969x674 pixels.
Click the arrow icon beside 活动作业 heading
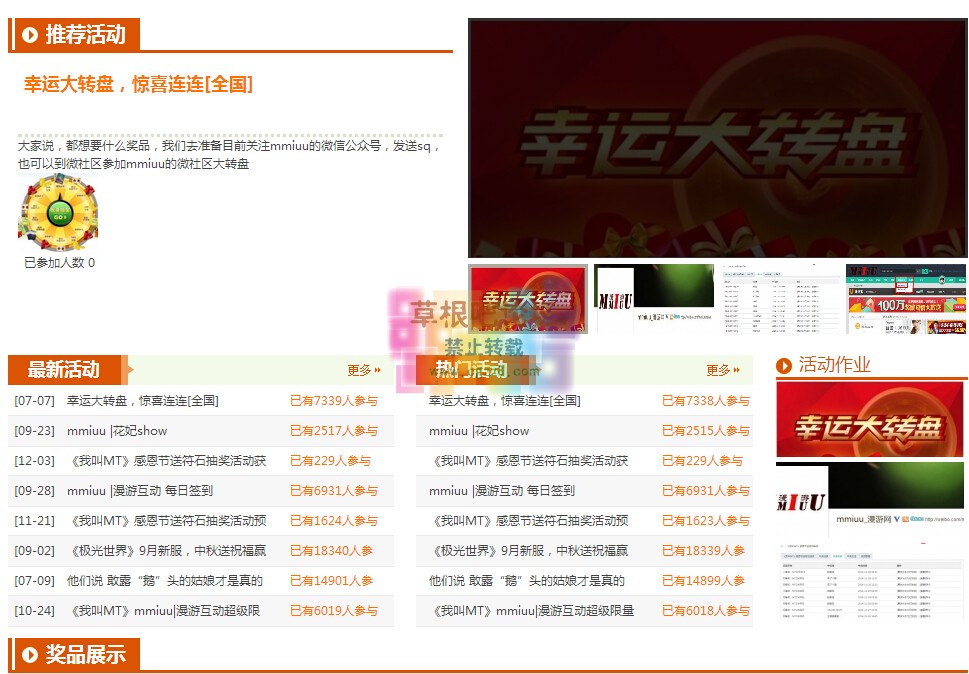coord(783,366)
